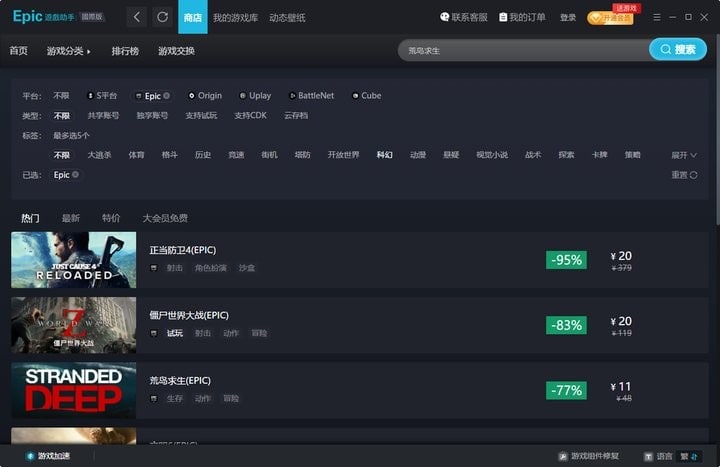
Task: Open World War Z game thumbnail
Action: (73, 325)
